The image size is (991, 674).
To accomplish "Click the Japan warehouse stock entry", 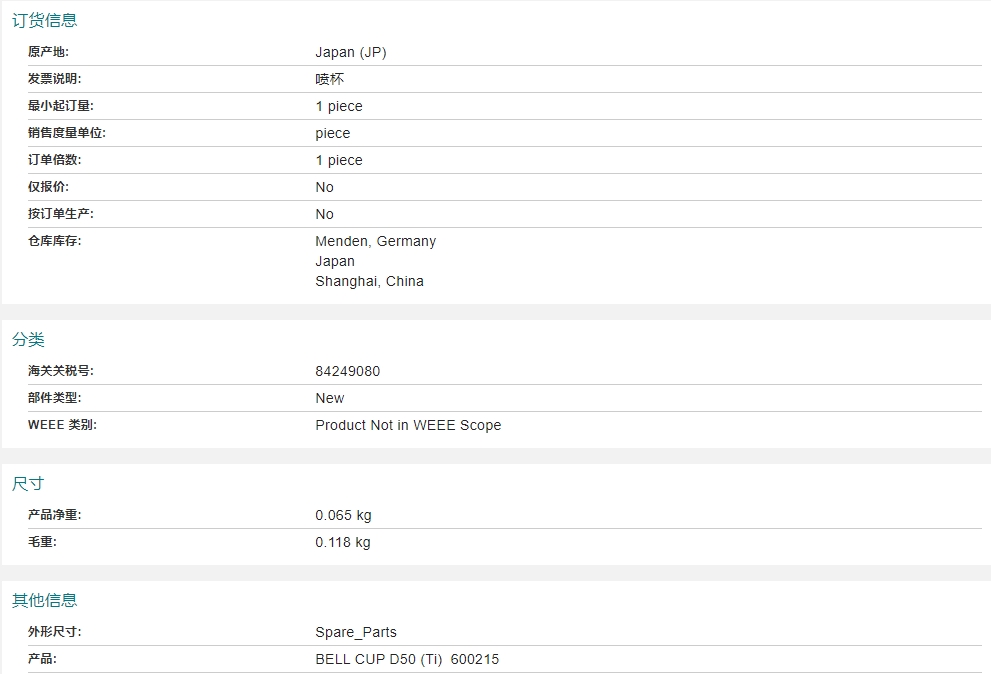I will point(335,261).
